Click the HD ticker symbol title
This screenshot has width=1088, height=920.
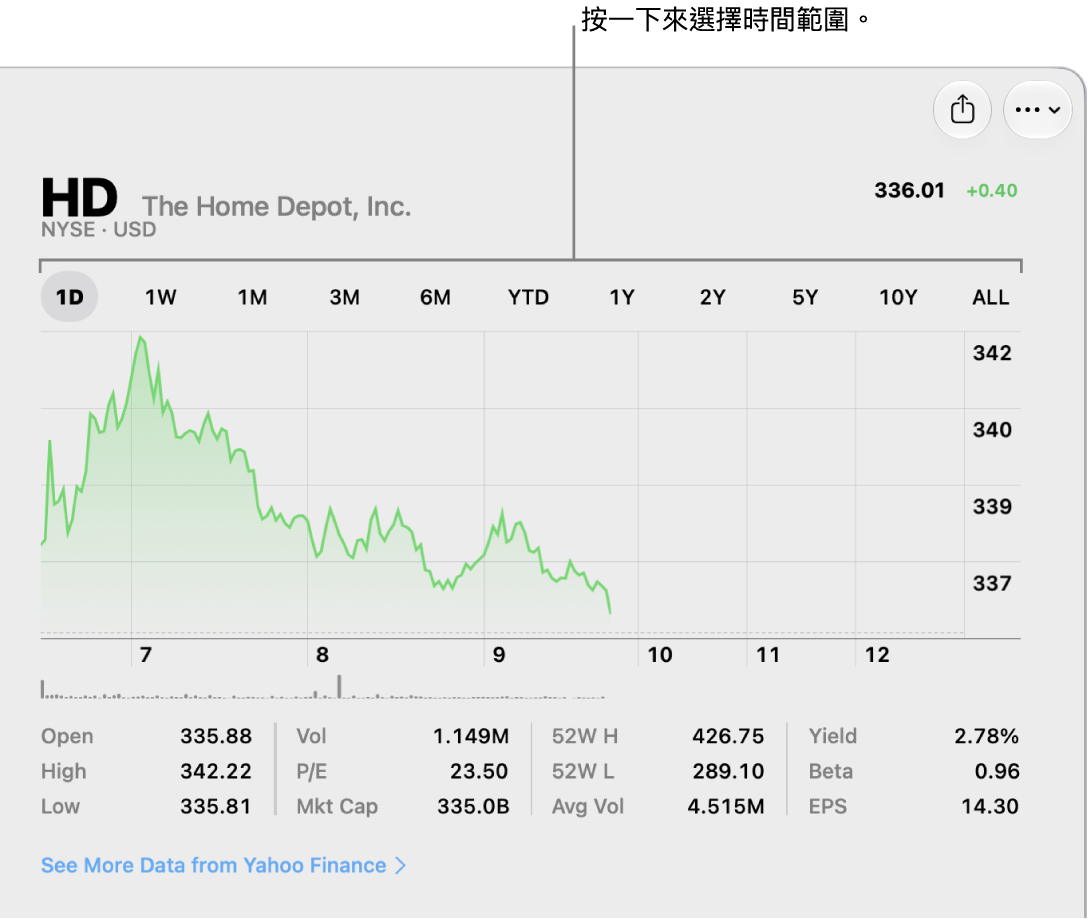click(80, 198)
